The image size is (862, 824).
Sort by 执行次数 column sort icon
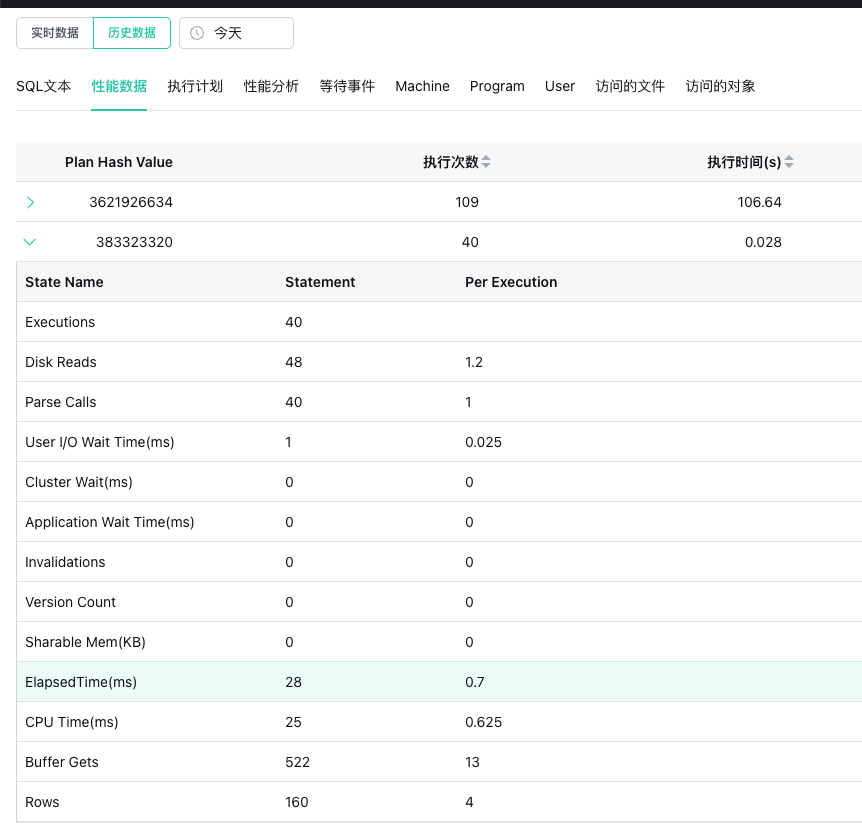(x=486, y=162)
